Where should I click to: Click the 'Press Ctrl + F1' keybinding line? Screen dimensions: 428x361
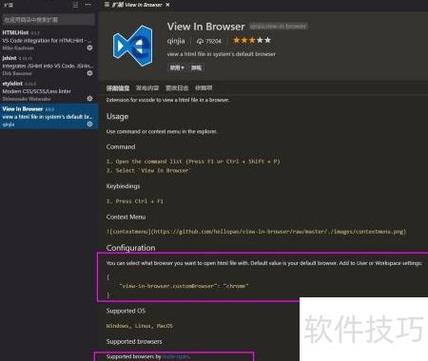point(135,201)
